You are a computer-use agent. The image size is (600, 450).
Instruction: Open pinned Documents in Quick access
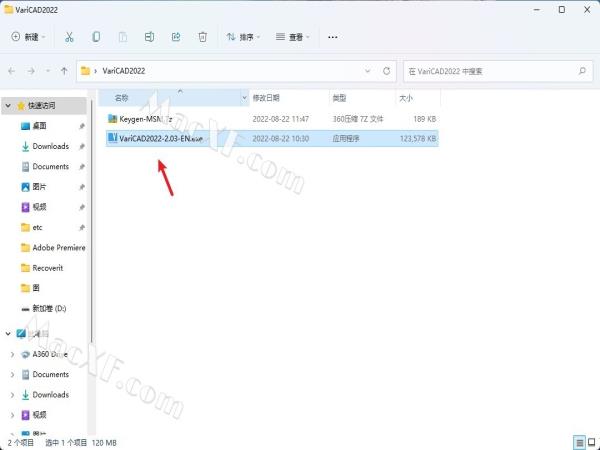[51, 166]
